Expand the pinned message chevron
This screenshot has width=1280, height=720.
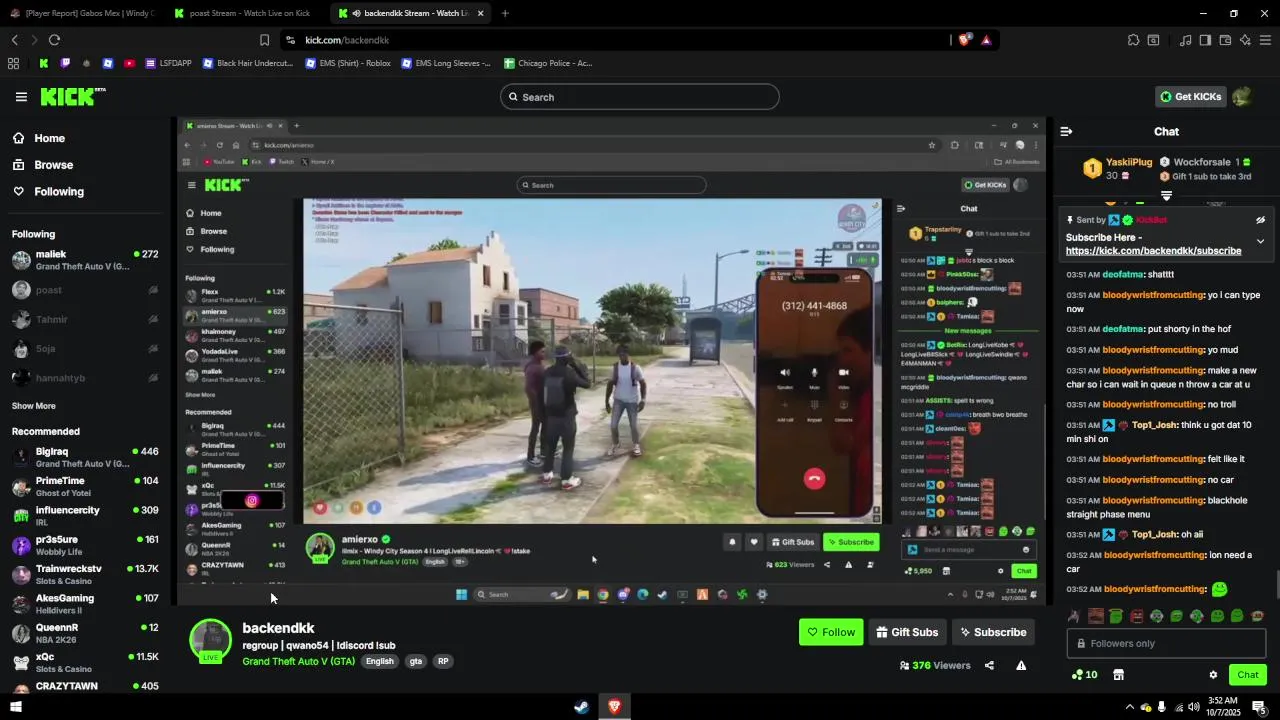(1260, 241)
